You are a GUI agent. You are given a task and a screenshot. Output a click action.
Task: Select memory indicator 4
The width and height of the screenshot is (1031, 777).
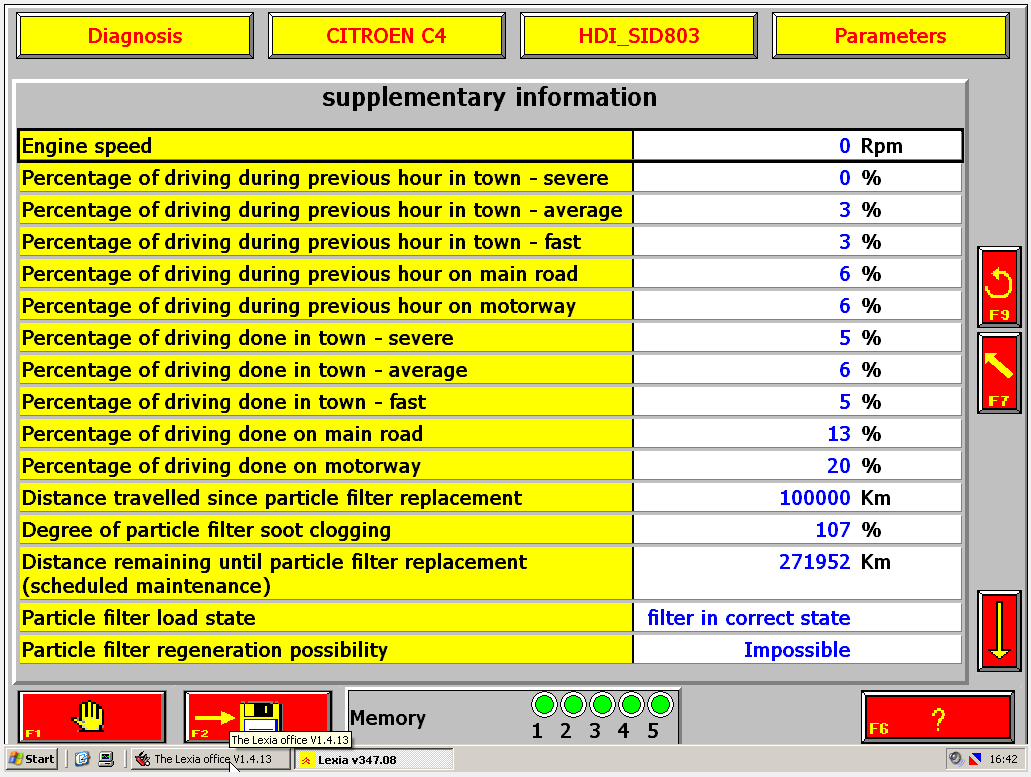[x=631, y=705]
